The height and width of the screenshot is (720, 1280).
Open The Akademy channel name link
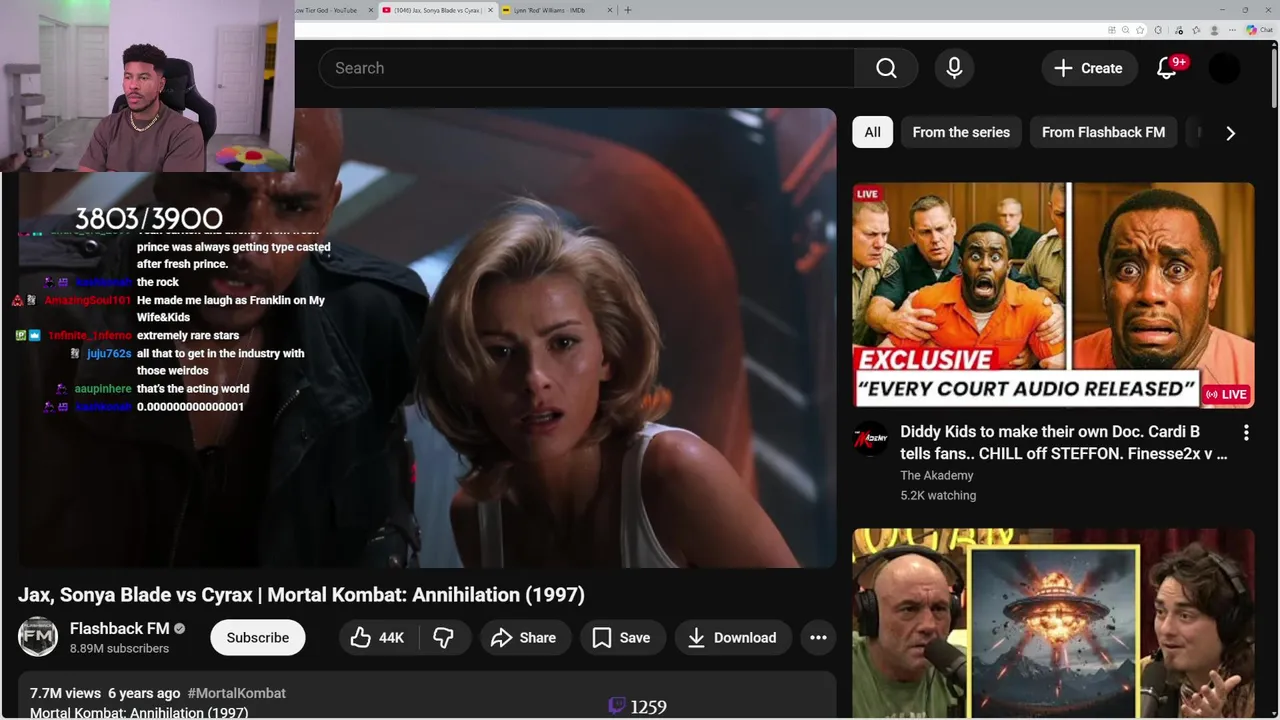point(936,475)
